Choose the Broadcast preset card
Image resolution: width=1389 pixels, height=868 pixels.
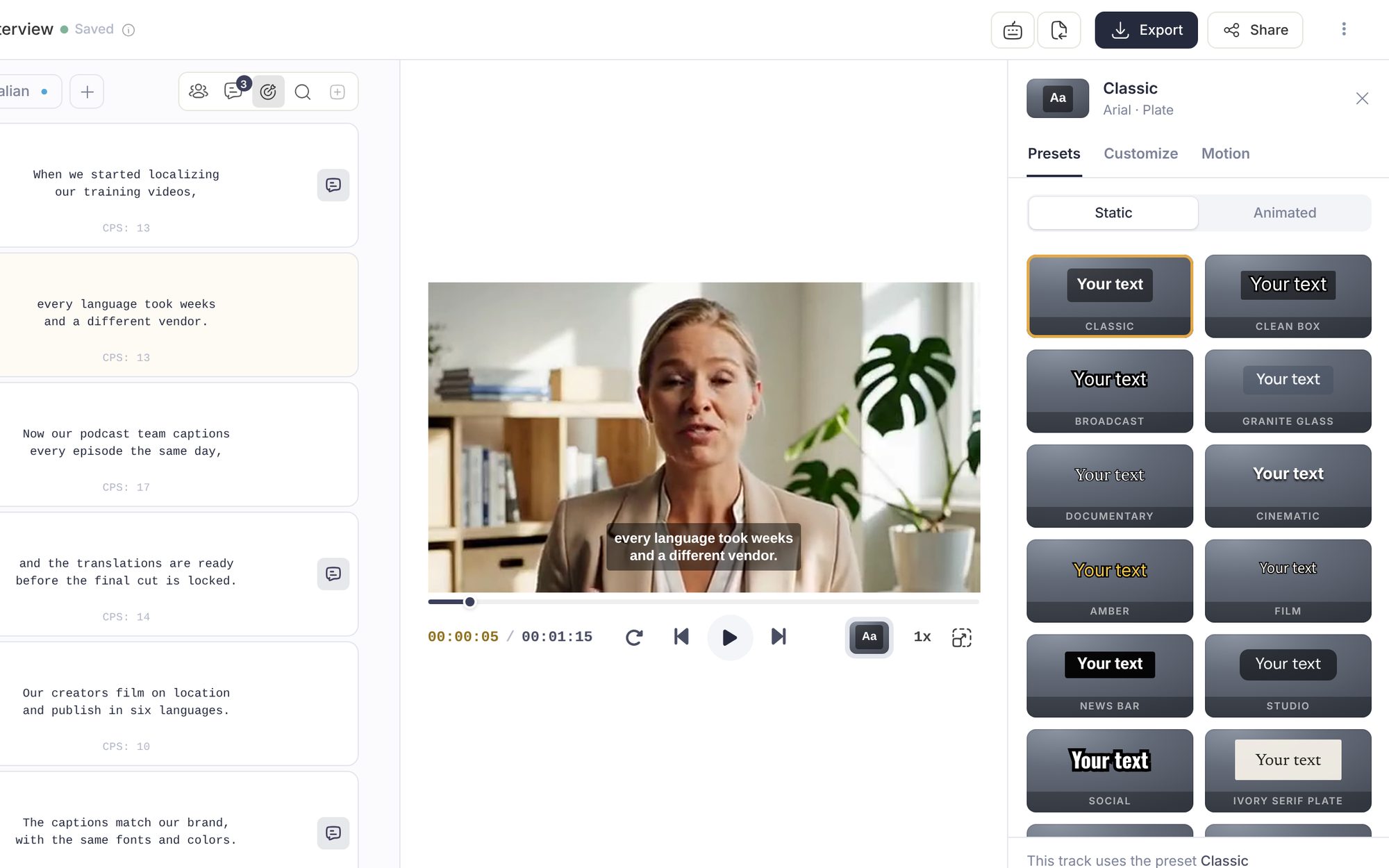[1110, 391]
